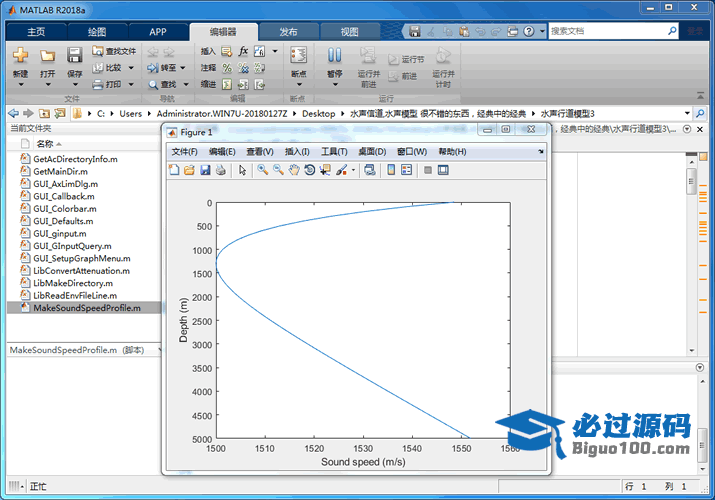Screen dimensions: 715x500
Task: Click the comment percent icon
Action: click(227, 68)
